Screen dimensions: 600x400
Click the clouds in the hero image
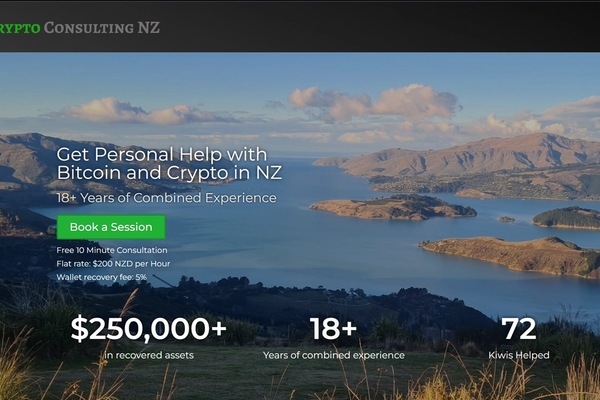click(373, 103)
